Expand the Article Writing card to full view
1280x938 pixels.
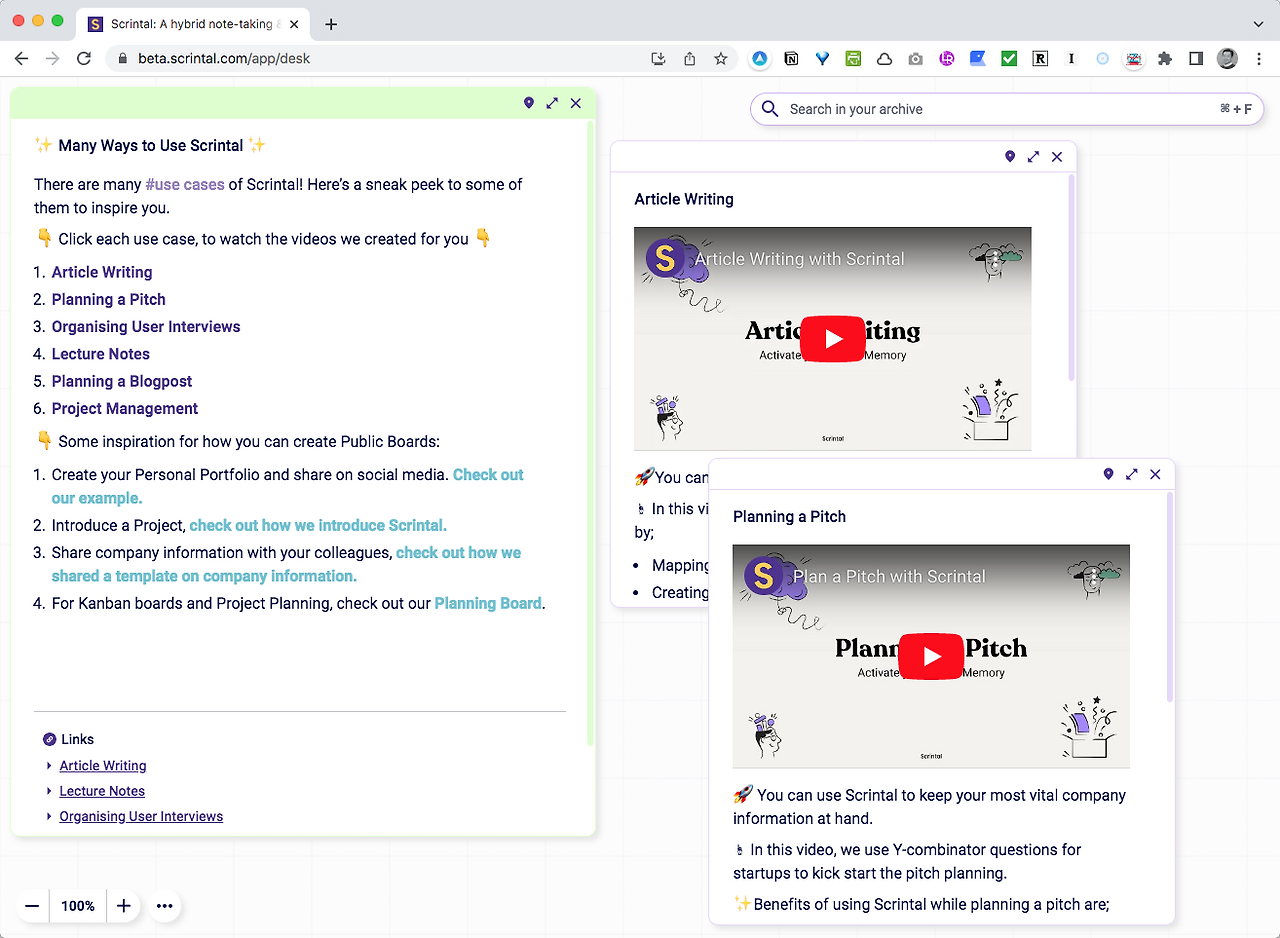pos(1033,157)
